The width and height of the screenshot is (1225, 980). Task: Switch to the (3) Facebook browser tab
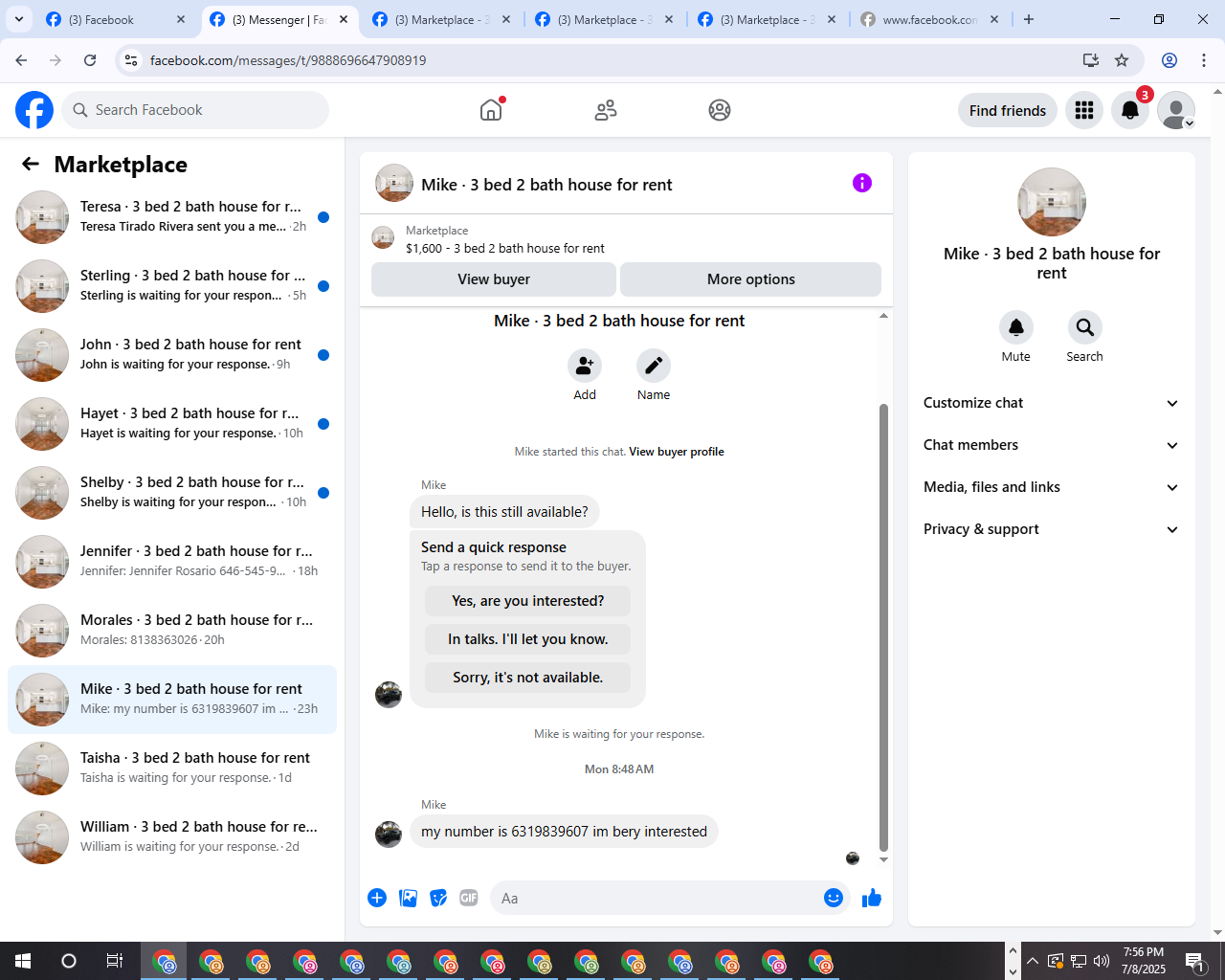point(116,19)
